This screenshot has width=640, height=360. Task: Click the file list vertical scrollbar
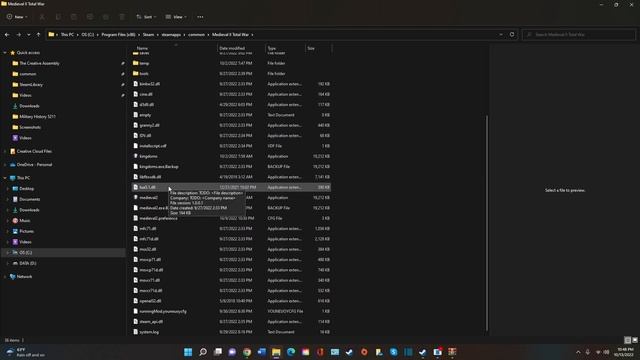coord(486,222)
